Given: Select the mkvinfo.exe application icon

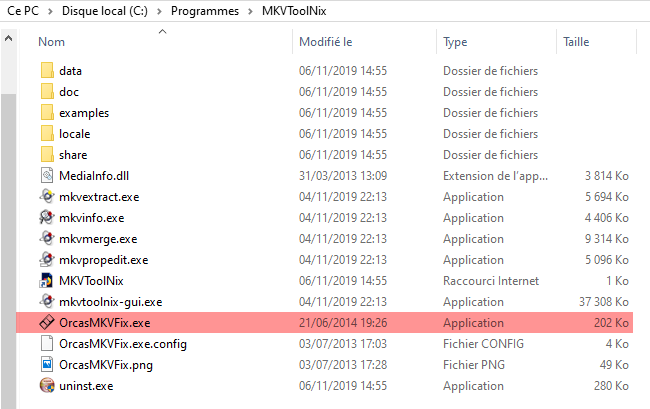Looking at the screenshot, I should pos(47,218).
